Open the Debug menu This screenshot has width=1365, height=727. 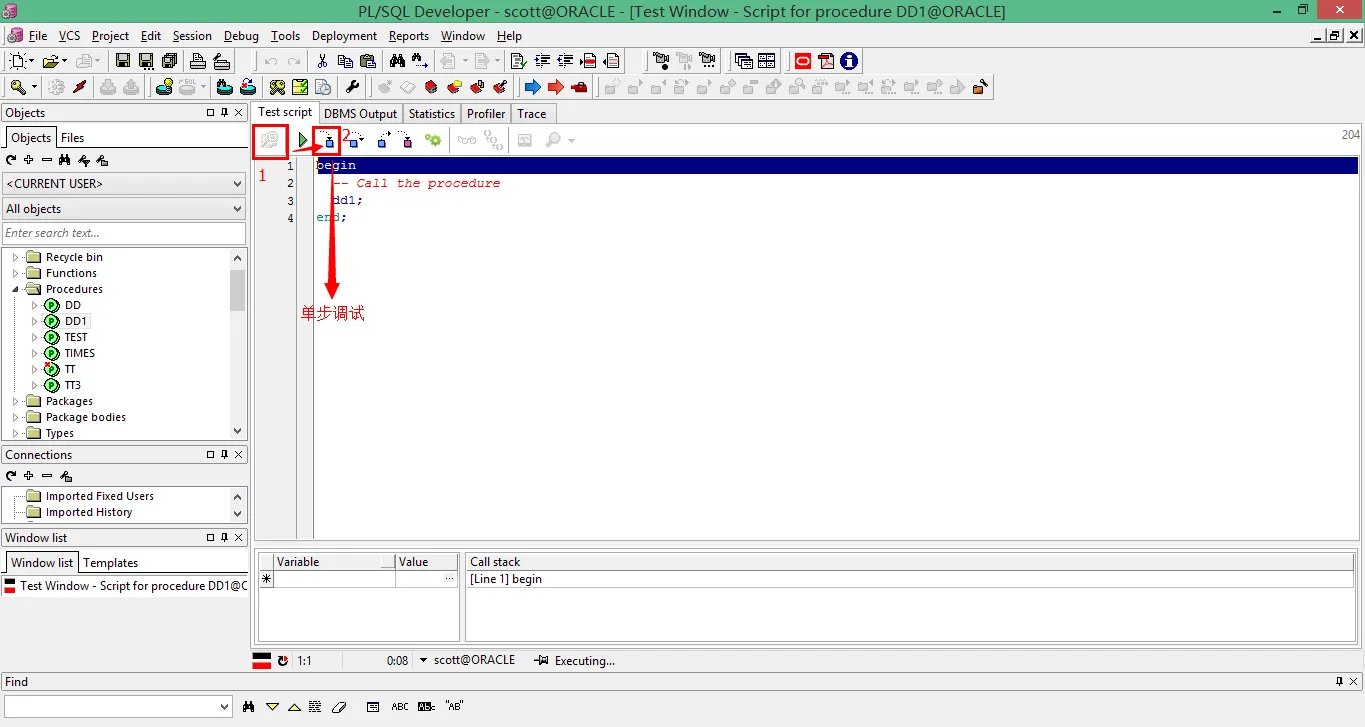tap(241, 36)
